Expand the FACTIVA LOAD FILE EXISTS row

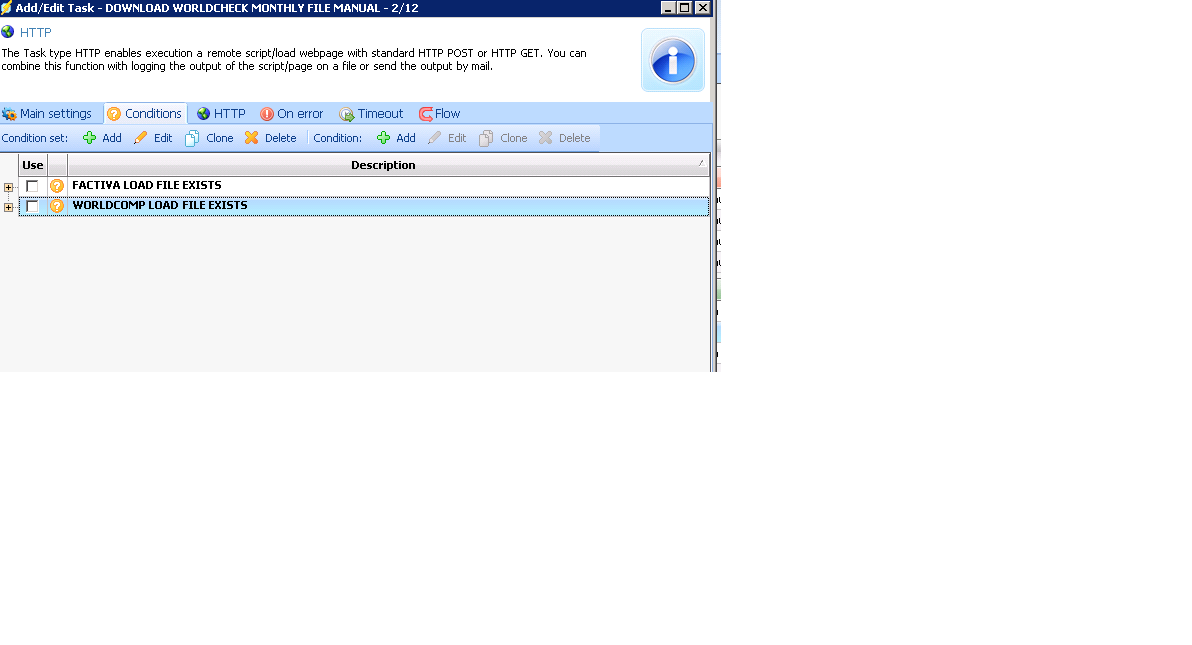click(x=8, y=187)
